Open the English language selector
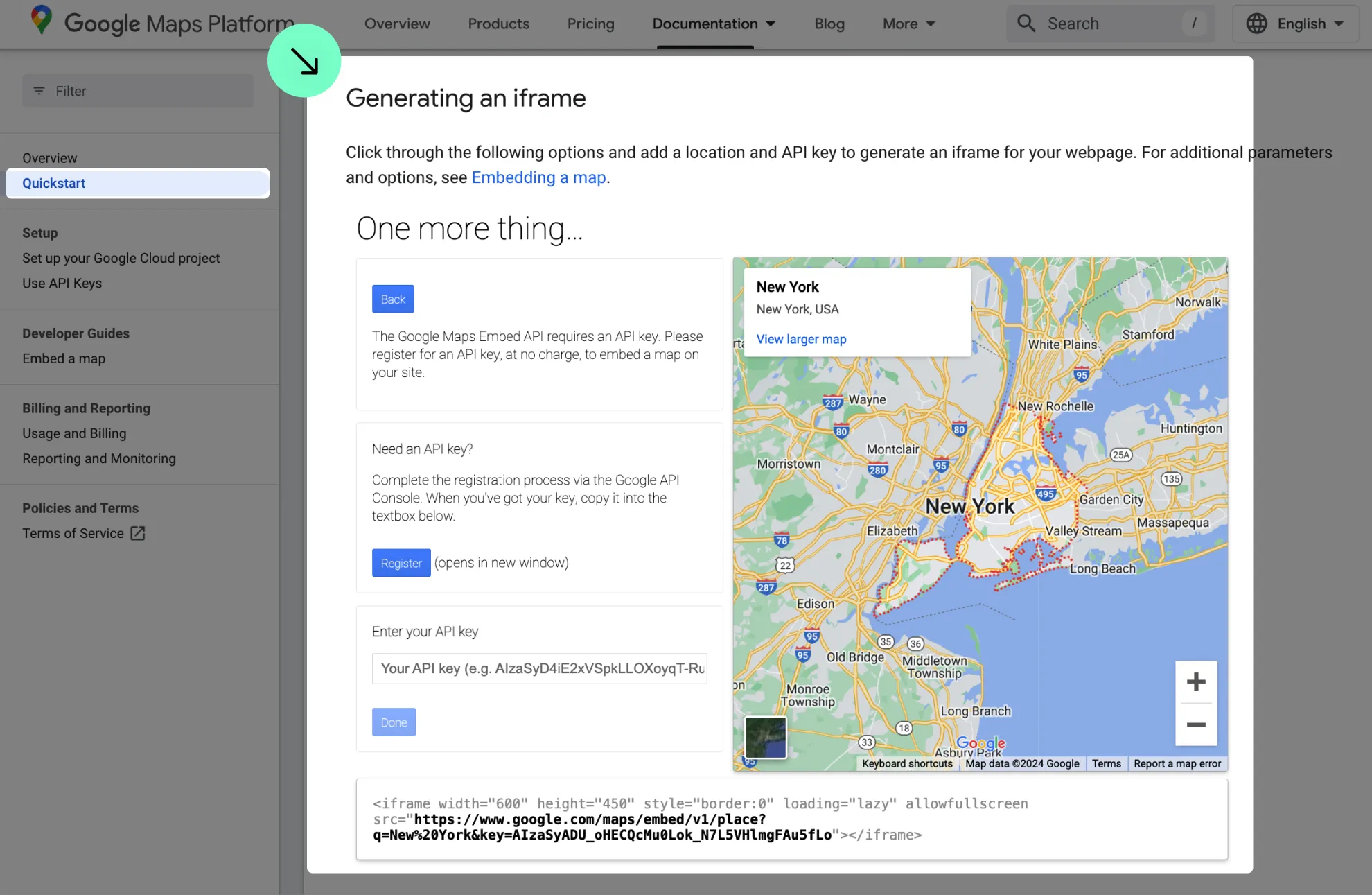 pyautogui.click(x=1295, y=24)
